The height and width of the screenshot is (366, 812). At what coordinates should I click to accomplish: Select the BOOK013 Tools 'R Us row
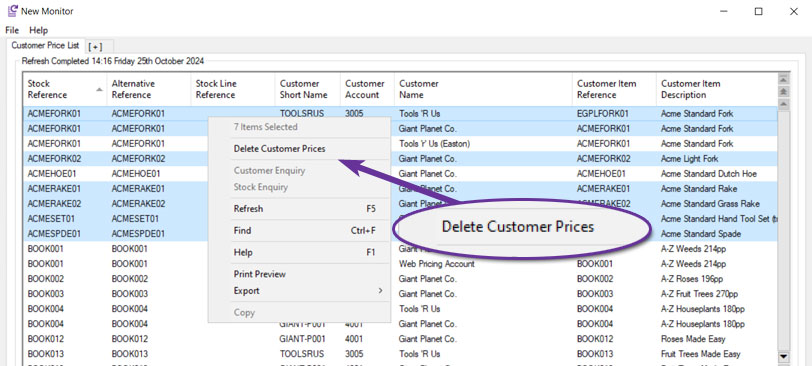click(400, 354)
